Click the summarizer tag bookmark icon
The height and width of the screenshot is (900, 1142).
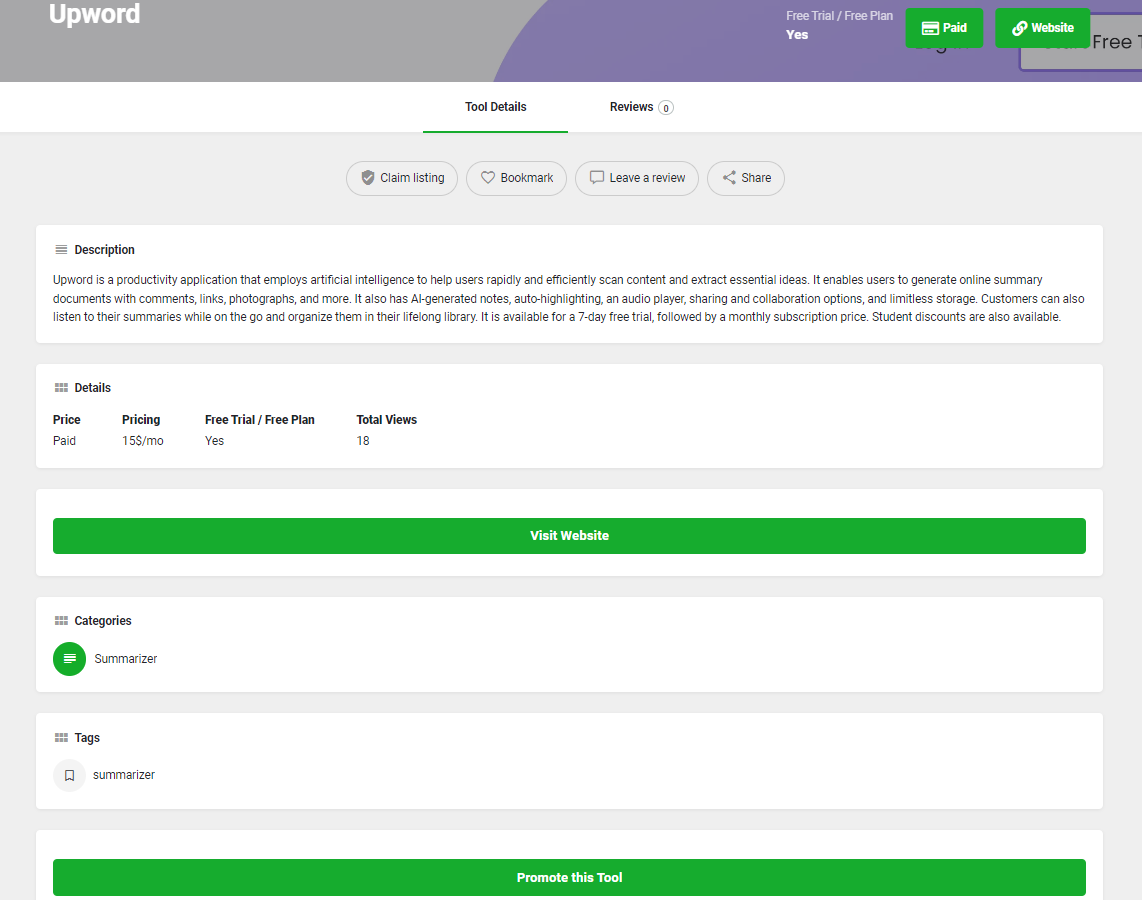[x=69, y=775]
